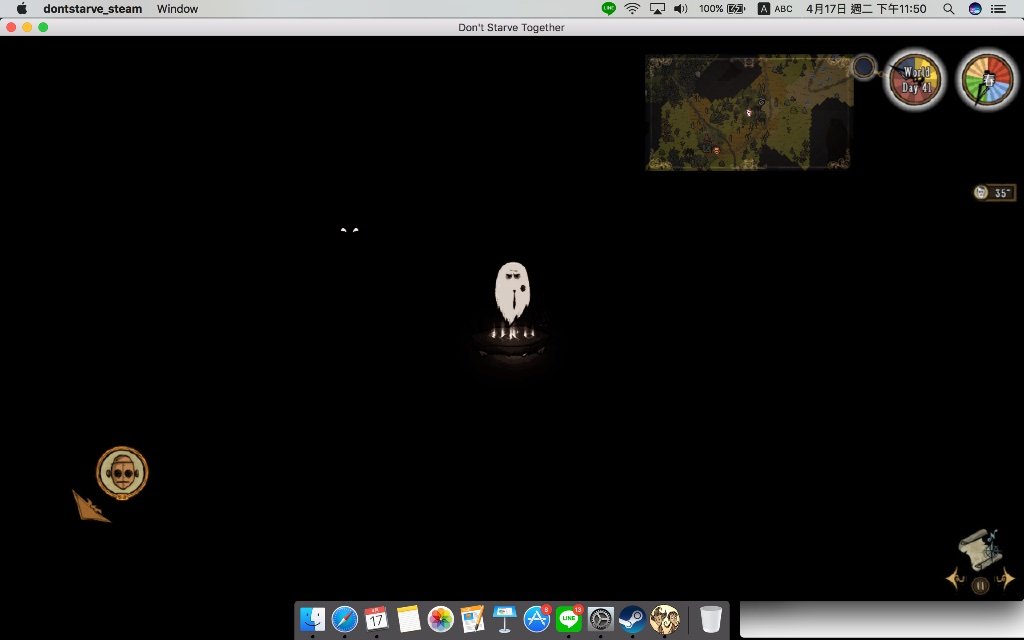Click the LINE status icon in menu bar
Image resolution: width=1024 pixels, height=640 pixels.
click(x=609, y=8)
